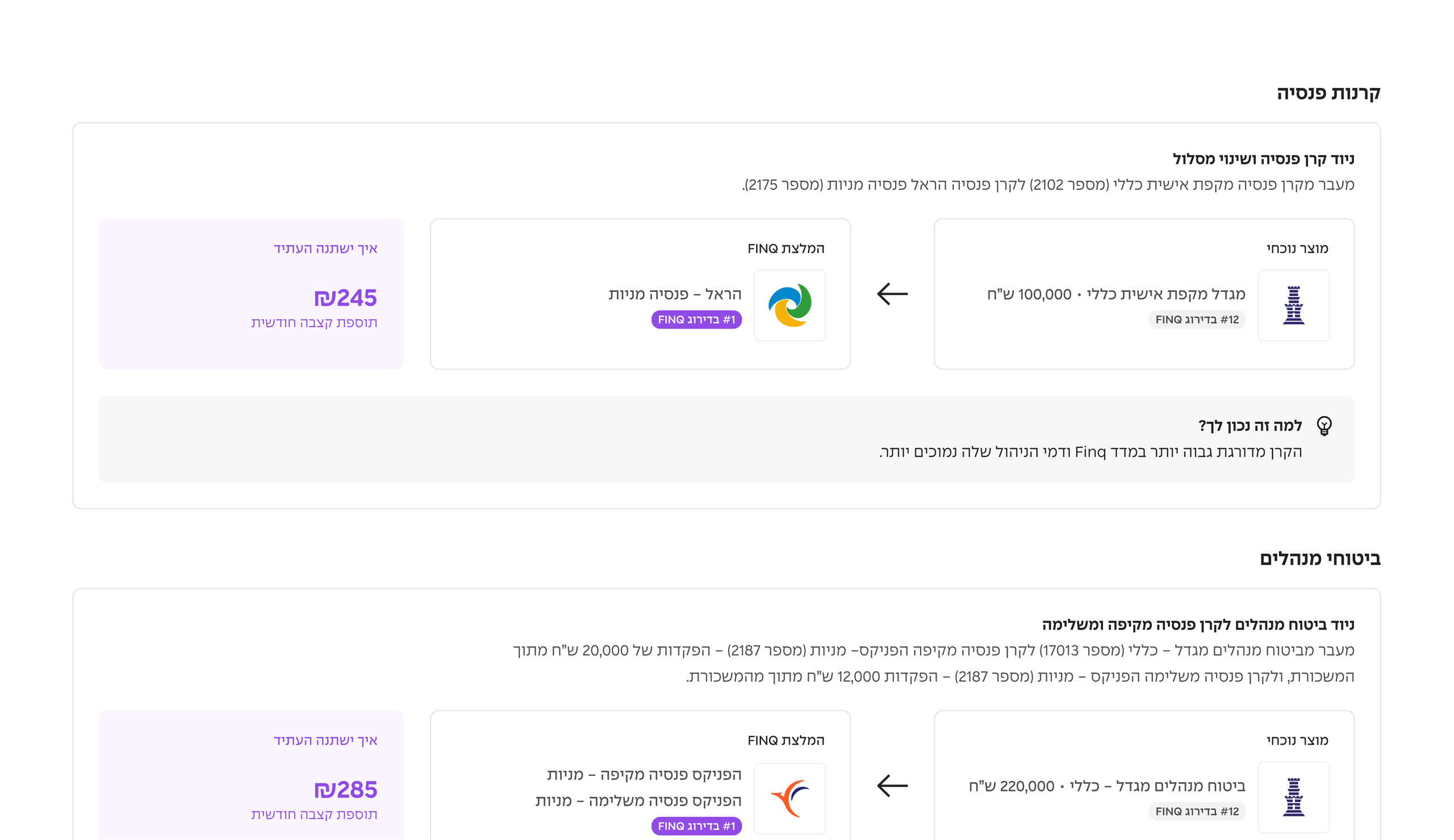Click תוספת קצבה חודשית under ₪285
This screenshot has height=840, width=1454.
click(x=314, y=814)
